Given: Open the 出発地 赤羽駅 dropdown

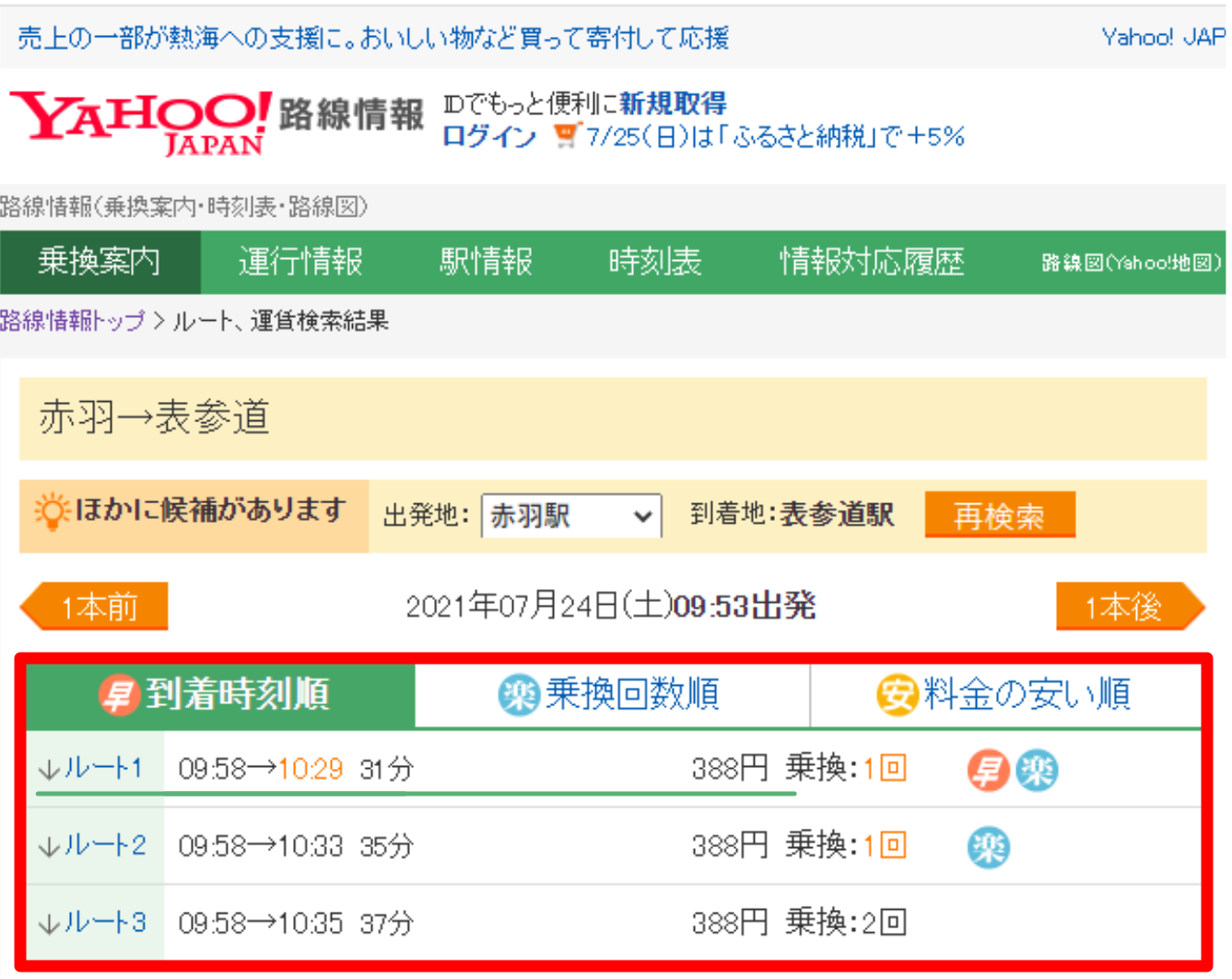Looking at the screenshot, I should pos(571,515).
